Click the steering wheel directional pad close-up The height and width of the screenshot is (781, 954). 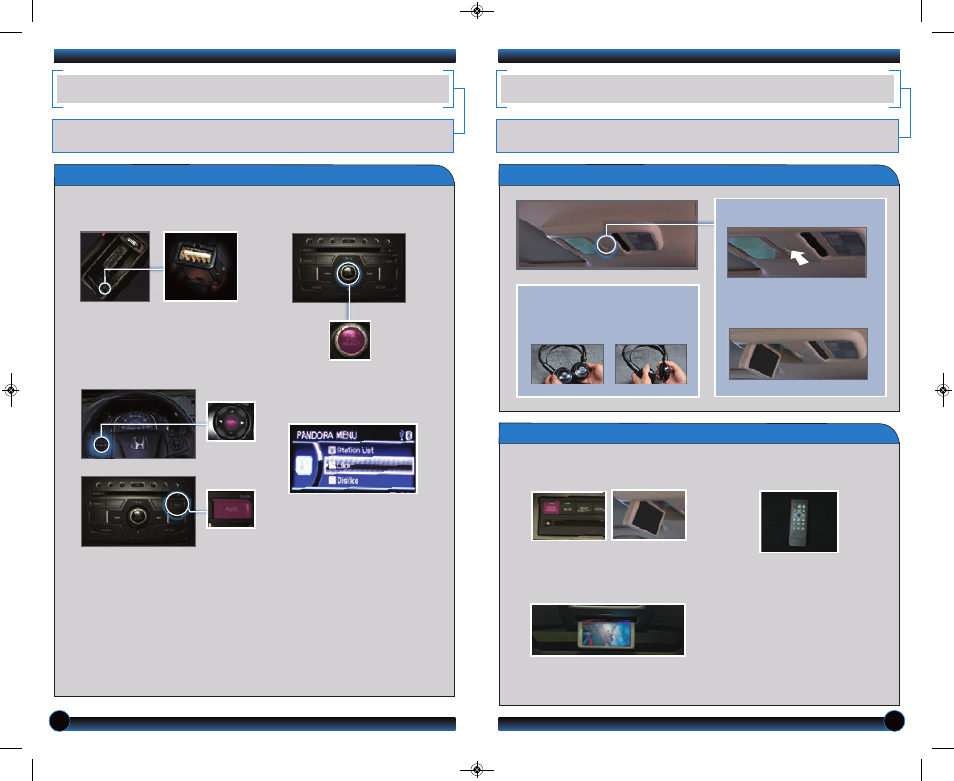231,421
